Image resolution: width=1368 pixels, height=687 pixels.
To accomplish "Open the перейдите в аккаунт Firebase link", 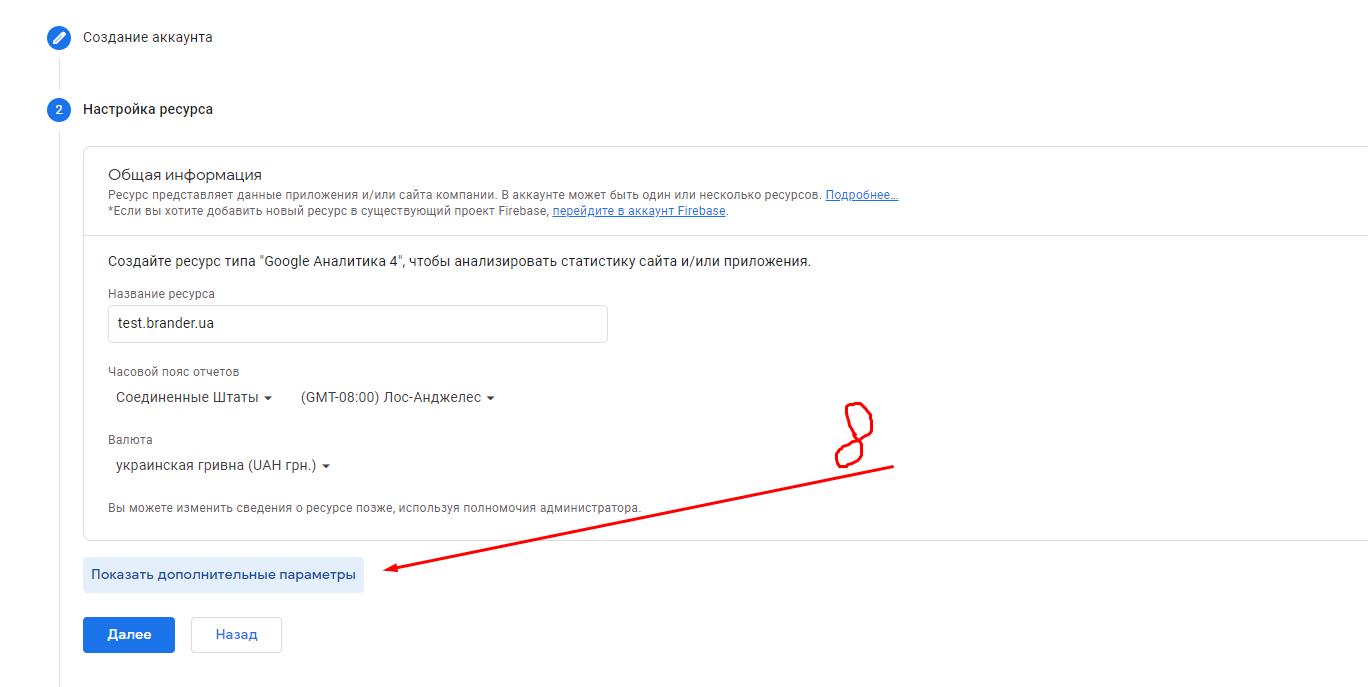I will coord(639,211).
